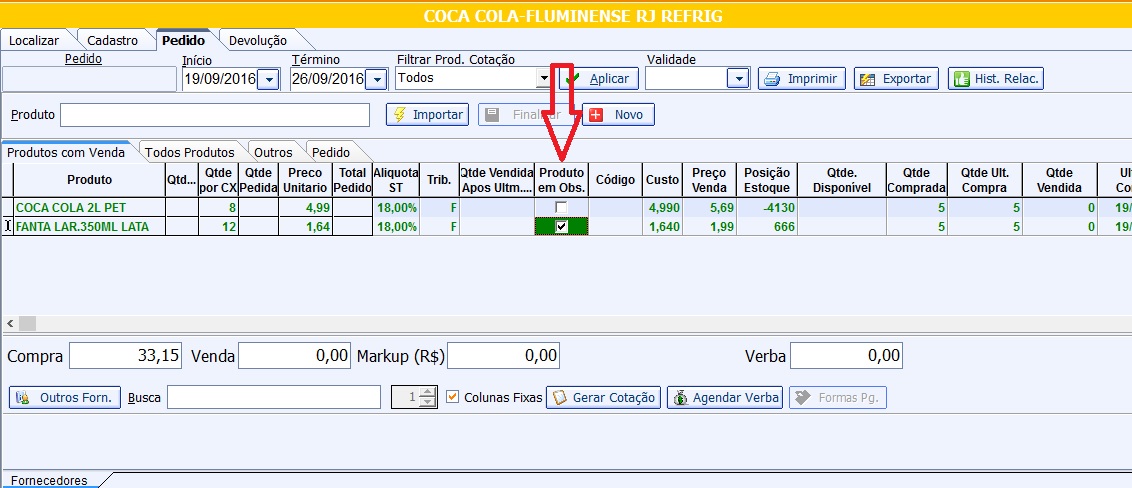1132x488 pixels.
Task: Click the disabled Formas Pg. button
Action: (x=837, y=398)
